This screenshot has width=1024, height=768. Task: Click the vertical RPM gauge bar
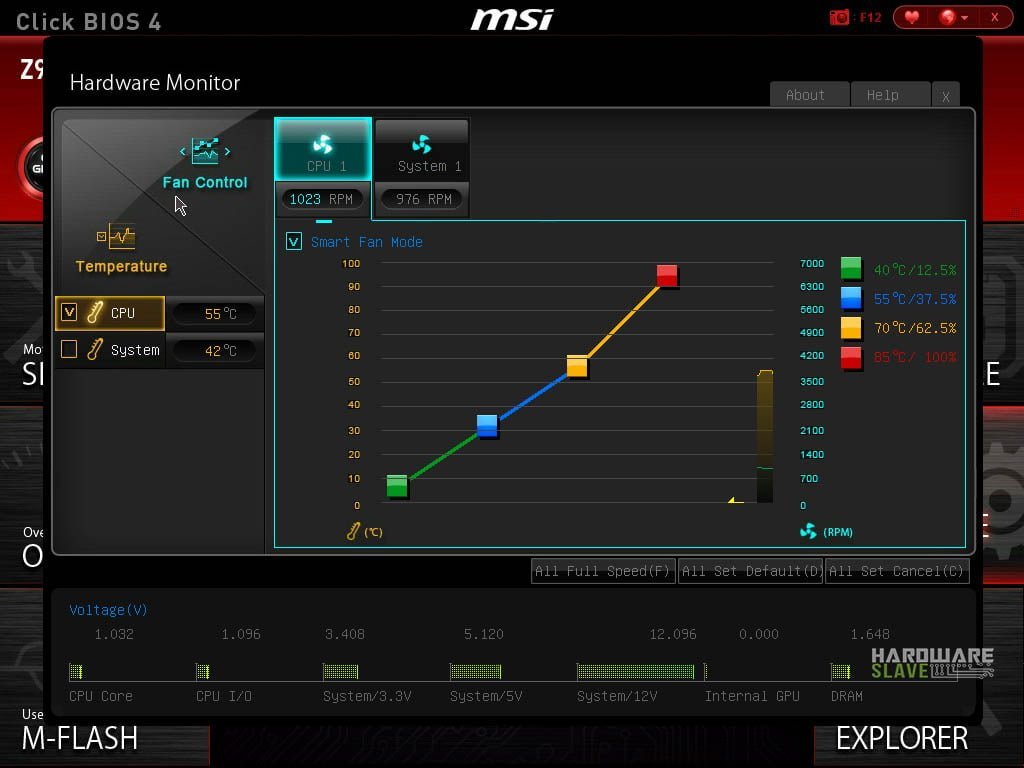765,436
